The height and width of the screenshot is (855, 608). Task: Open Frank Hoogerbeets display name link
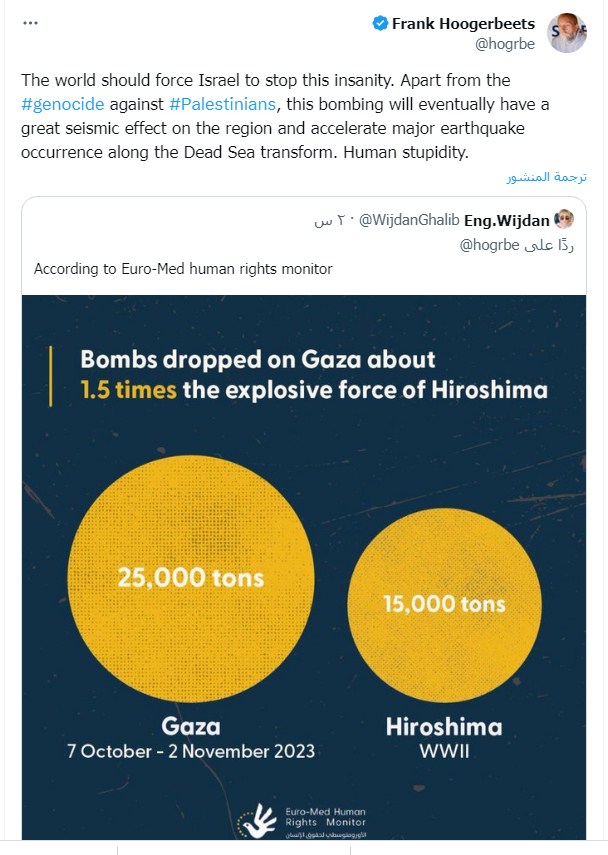pyautogui.click(x=462, y=24)
